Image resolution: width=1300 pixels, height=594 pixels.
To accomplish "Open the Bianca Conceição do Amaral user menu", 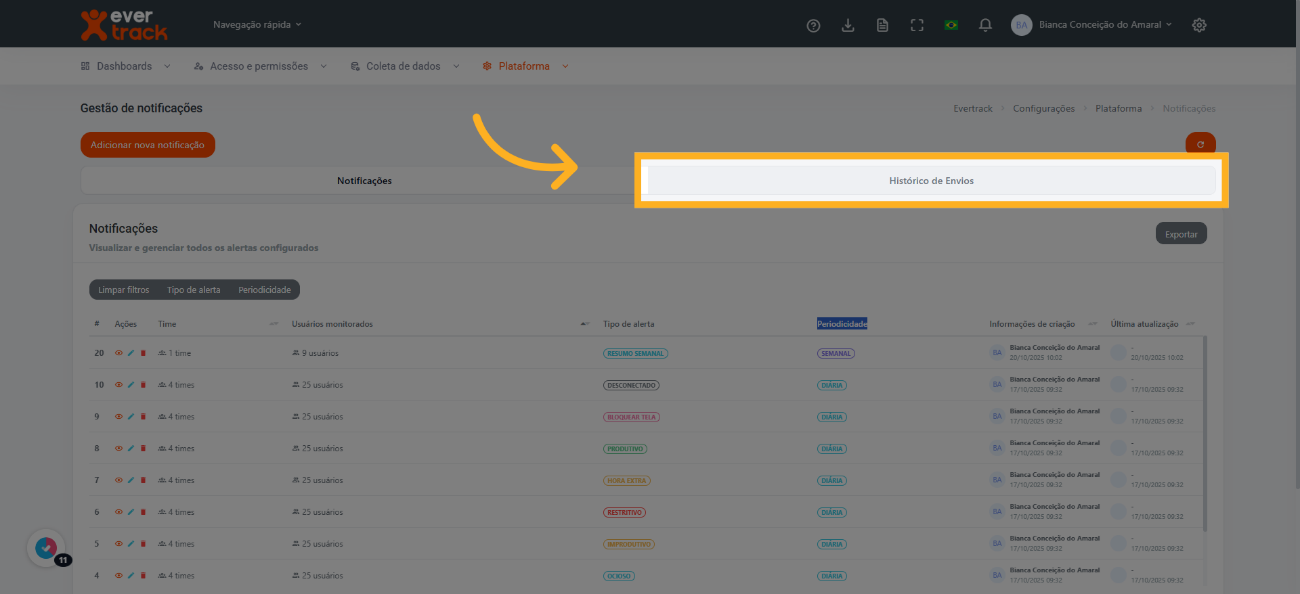I will (1093, 25).
